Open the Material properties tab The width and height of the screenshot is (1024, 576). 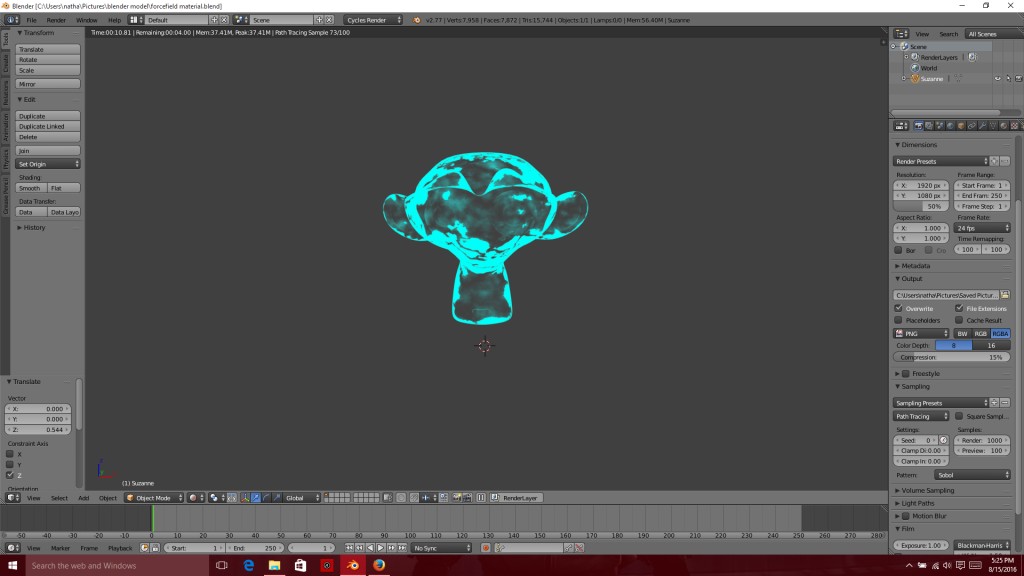point(1003,125)
